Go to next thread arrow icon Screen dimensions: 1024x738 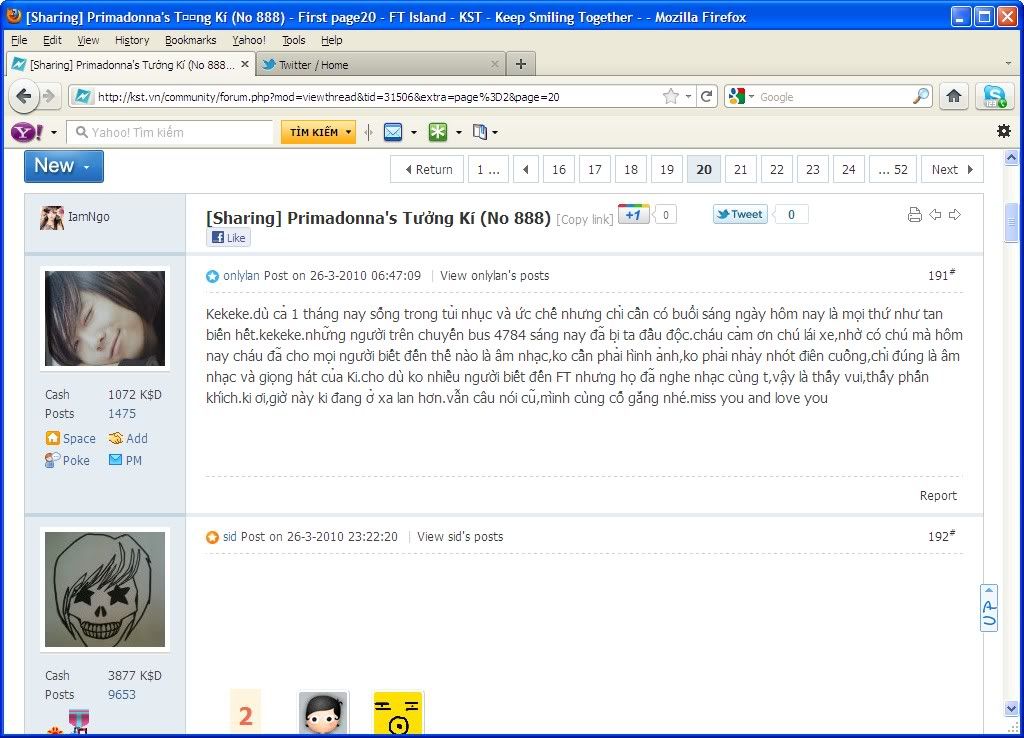pos(955,214)
